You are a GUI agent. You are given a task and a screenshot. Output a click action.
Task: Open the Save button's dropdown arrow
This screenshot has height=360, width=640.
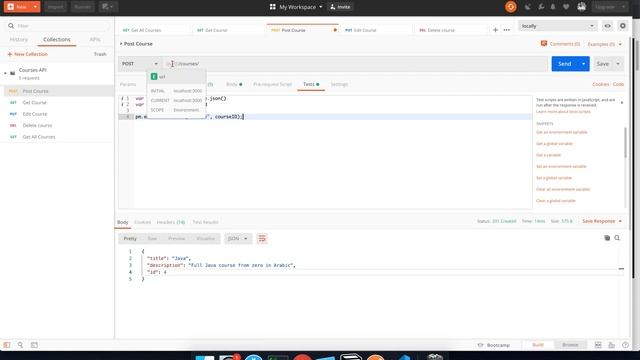coord(618,64)
